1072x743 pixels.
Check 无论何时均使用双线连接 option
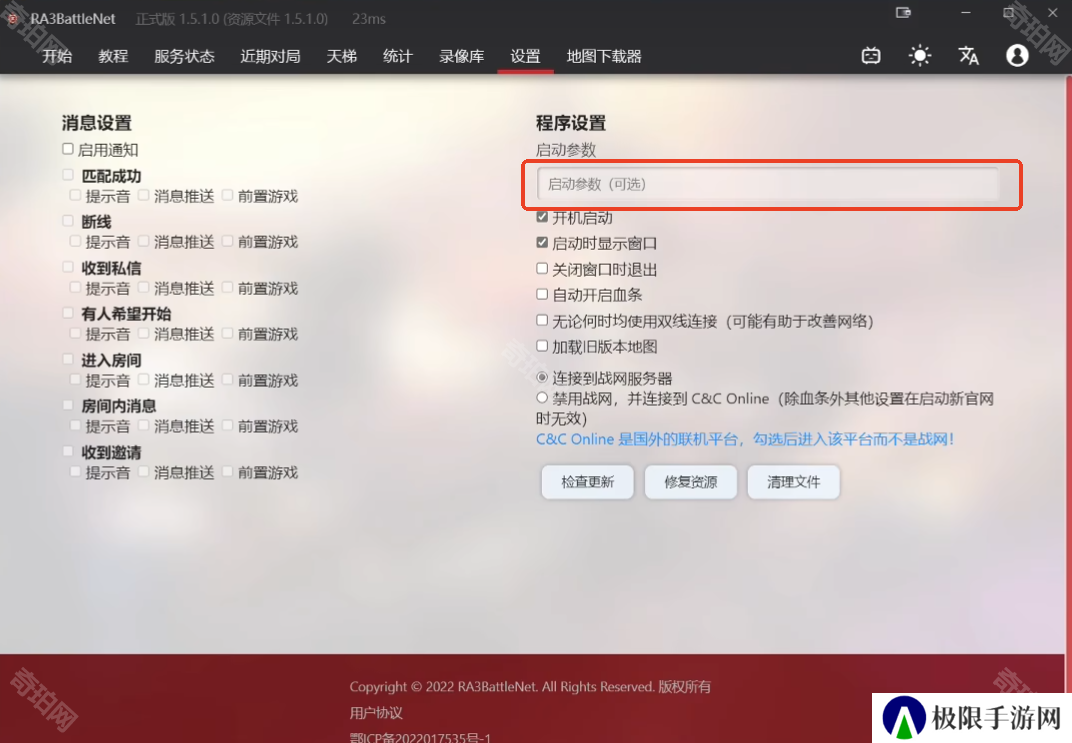(542, 320)
